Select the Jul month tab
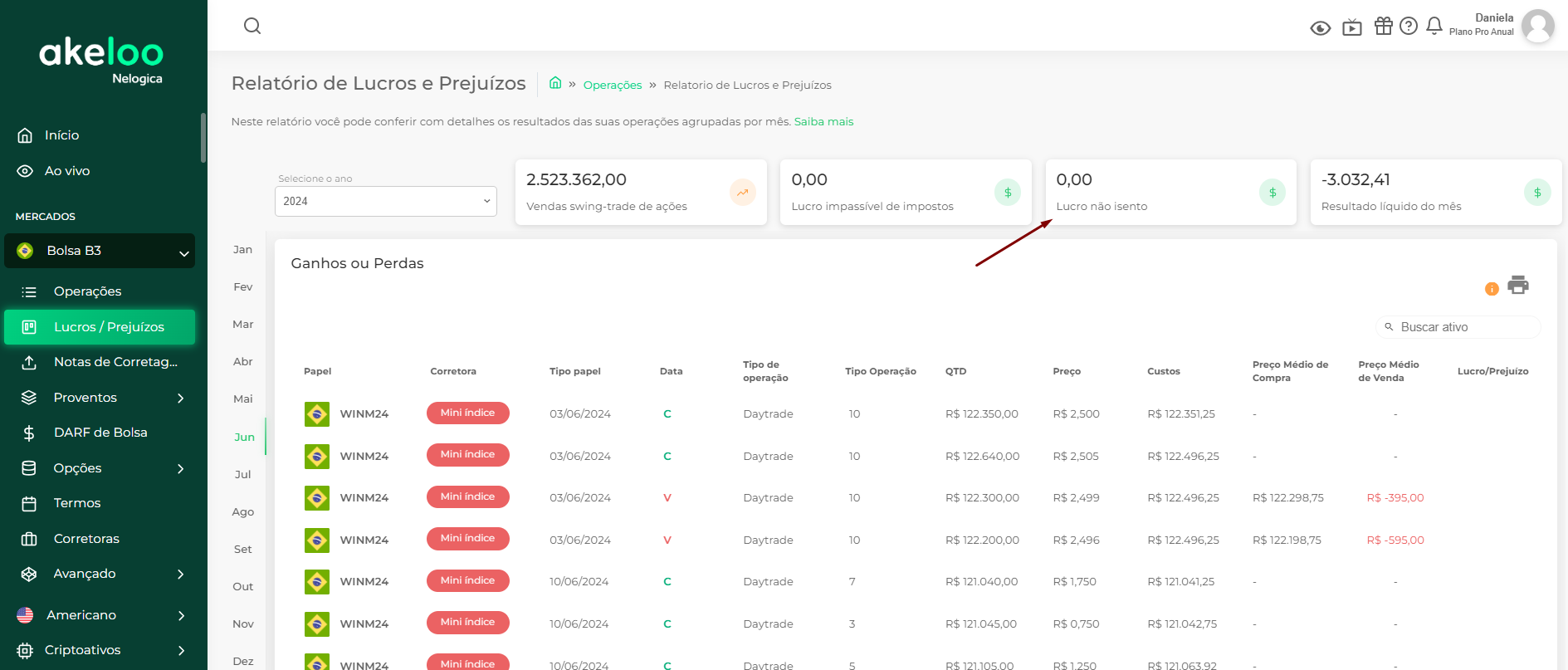The width and height of the screenshot is (1568, 670). pos(242,474)
